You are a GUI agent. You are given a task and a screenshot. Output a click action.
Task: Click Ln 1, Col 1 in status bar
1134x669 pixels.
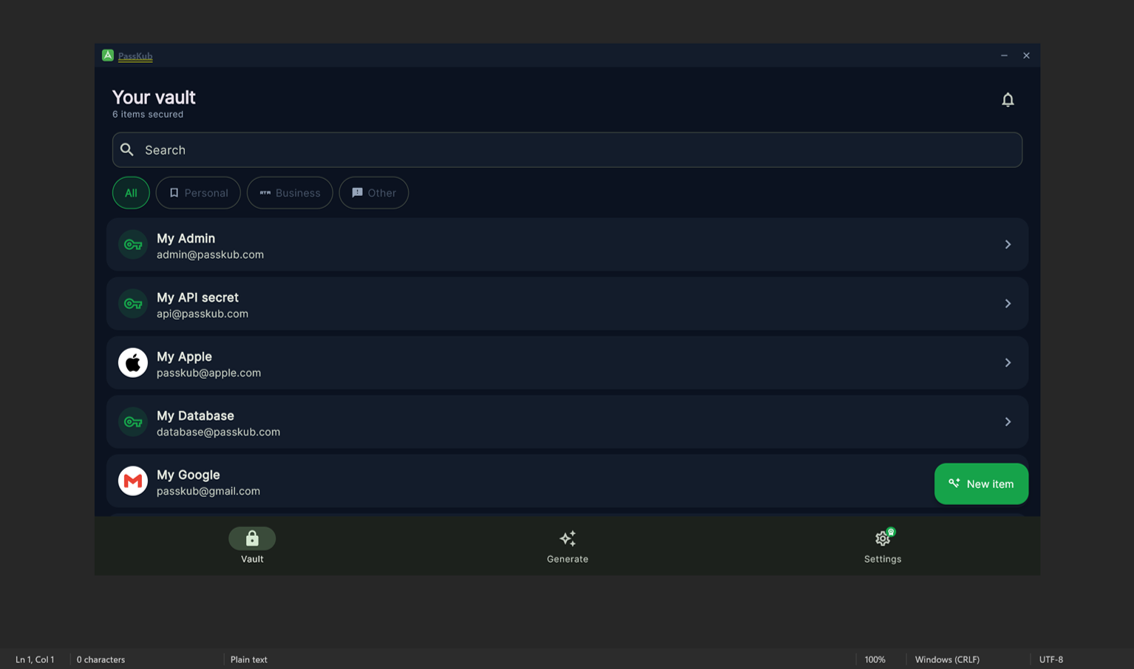coord(35,660)
